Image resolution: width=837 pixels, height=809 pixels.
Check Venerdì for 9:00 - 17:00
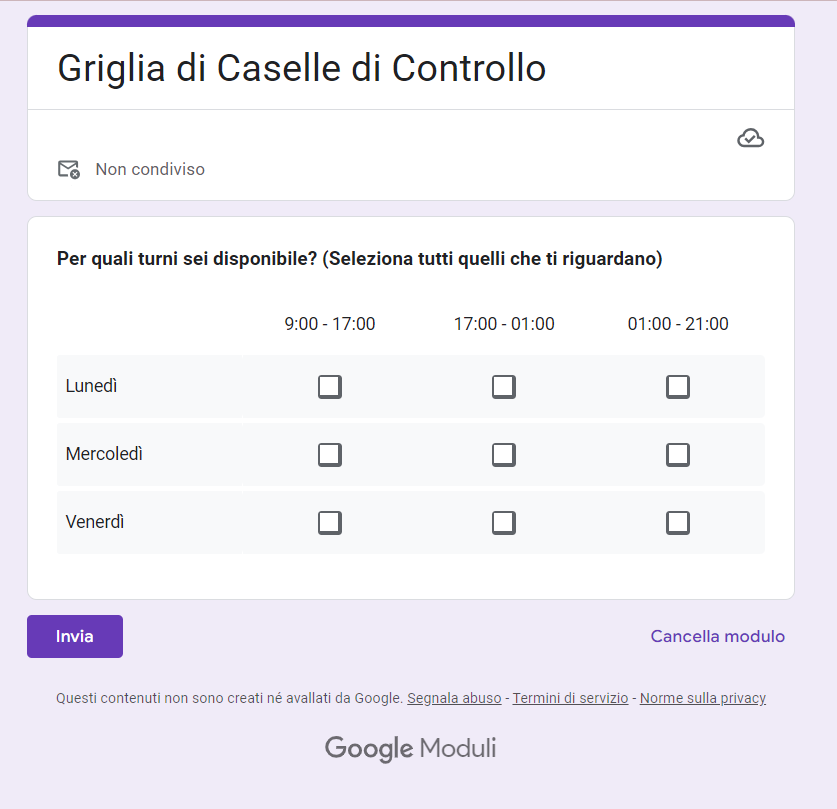tap(330, 523)
